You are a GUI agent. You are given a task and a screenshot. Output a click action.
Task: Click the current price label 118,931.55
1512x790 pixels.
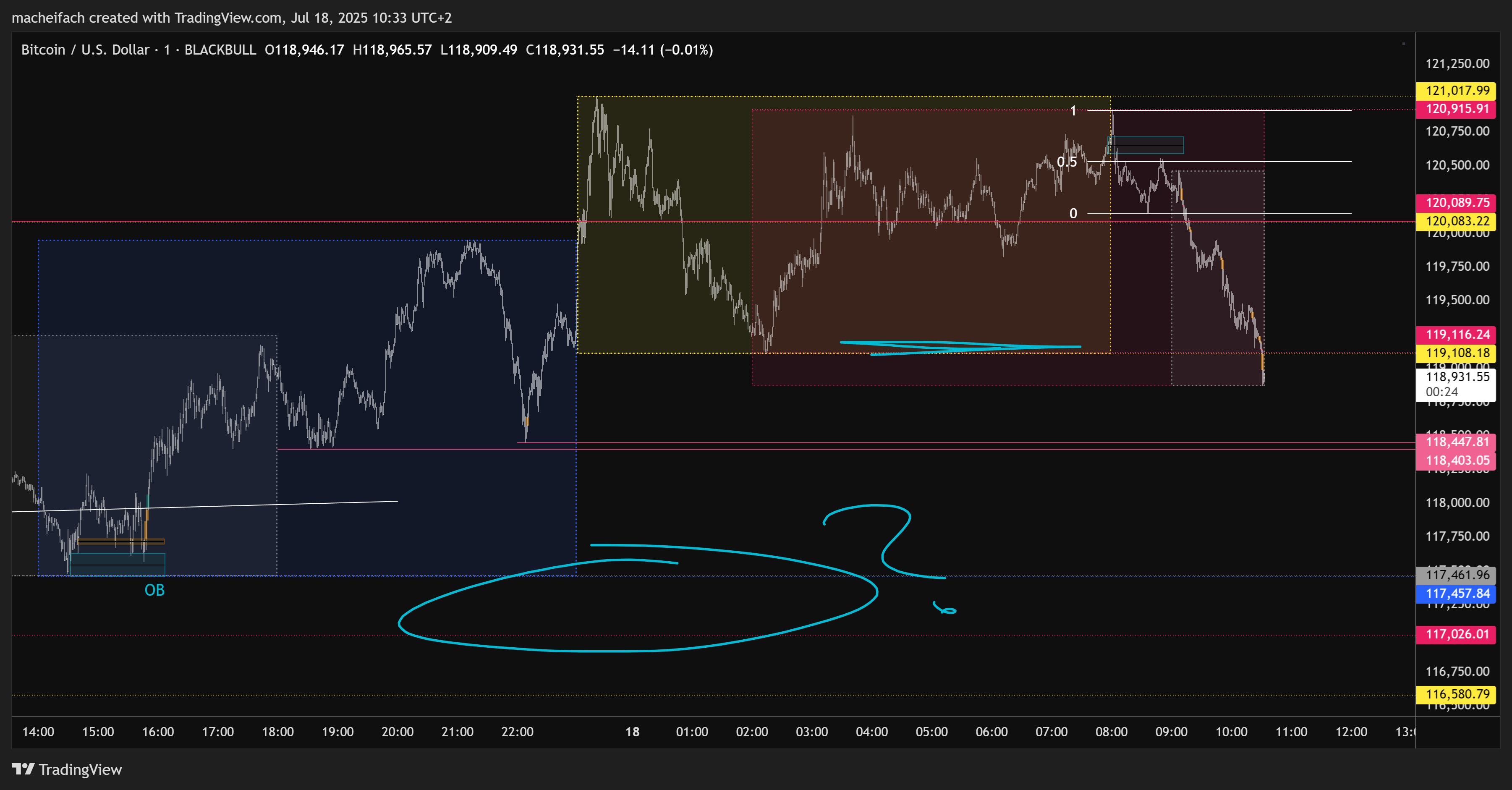[x=1457, y=377]
